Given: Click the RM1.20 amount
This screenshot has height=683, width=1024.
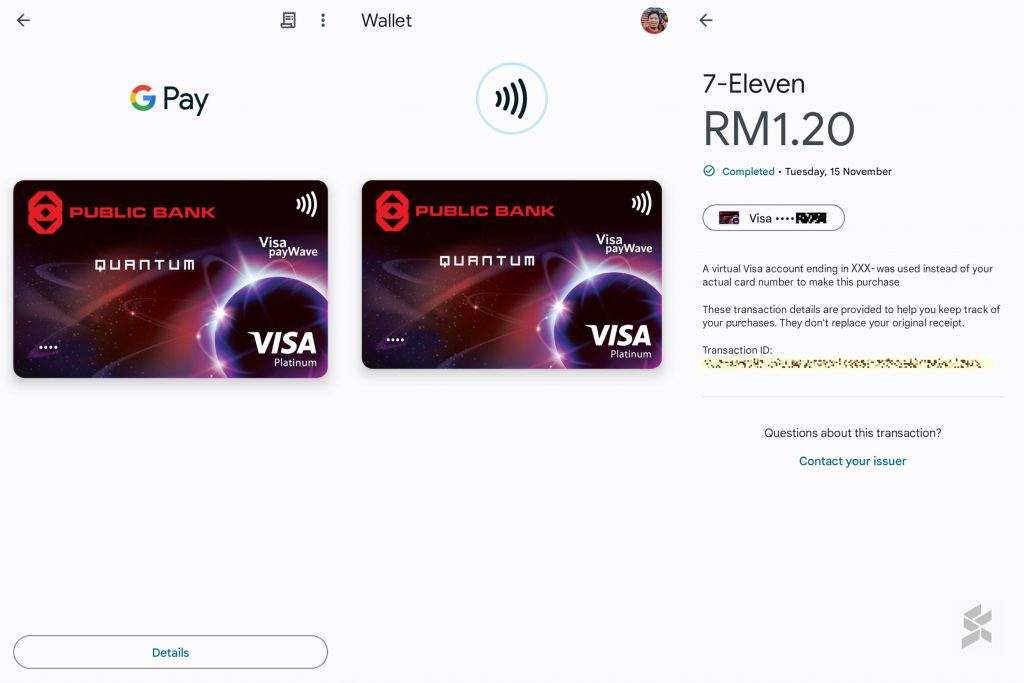Looking at the screenshot, I should (x=778, y=129).
